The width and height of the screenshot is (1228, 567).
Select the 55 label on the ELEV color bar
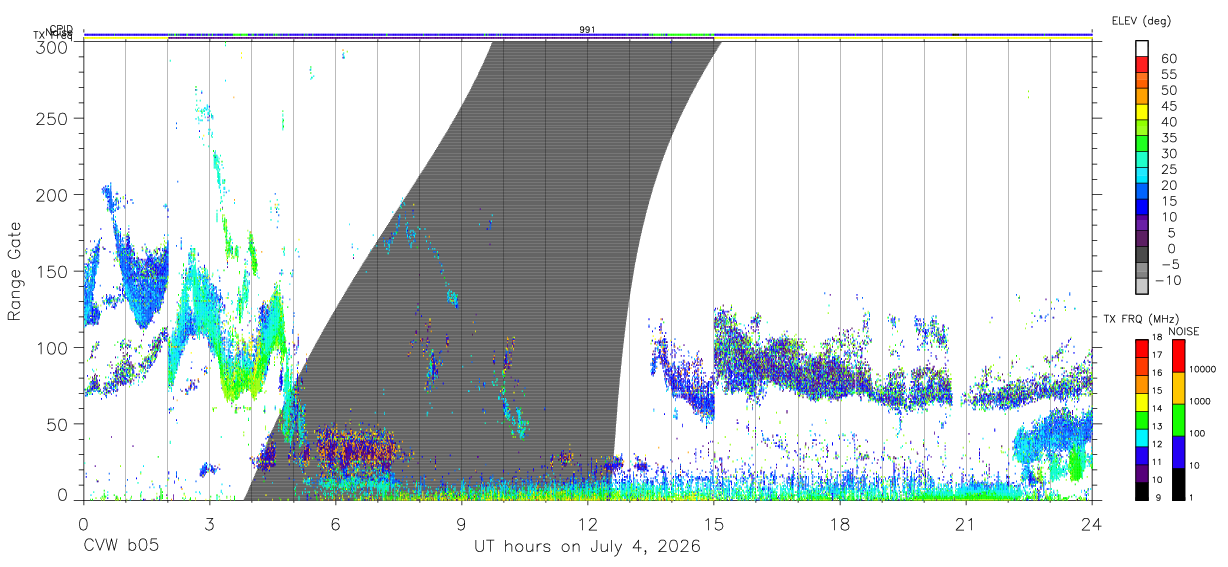[x=1169, y=75]
